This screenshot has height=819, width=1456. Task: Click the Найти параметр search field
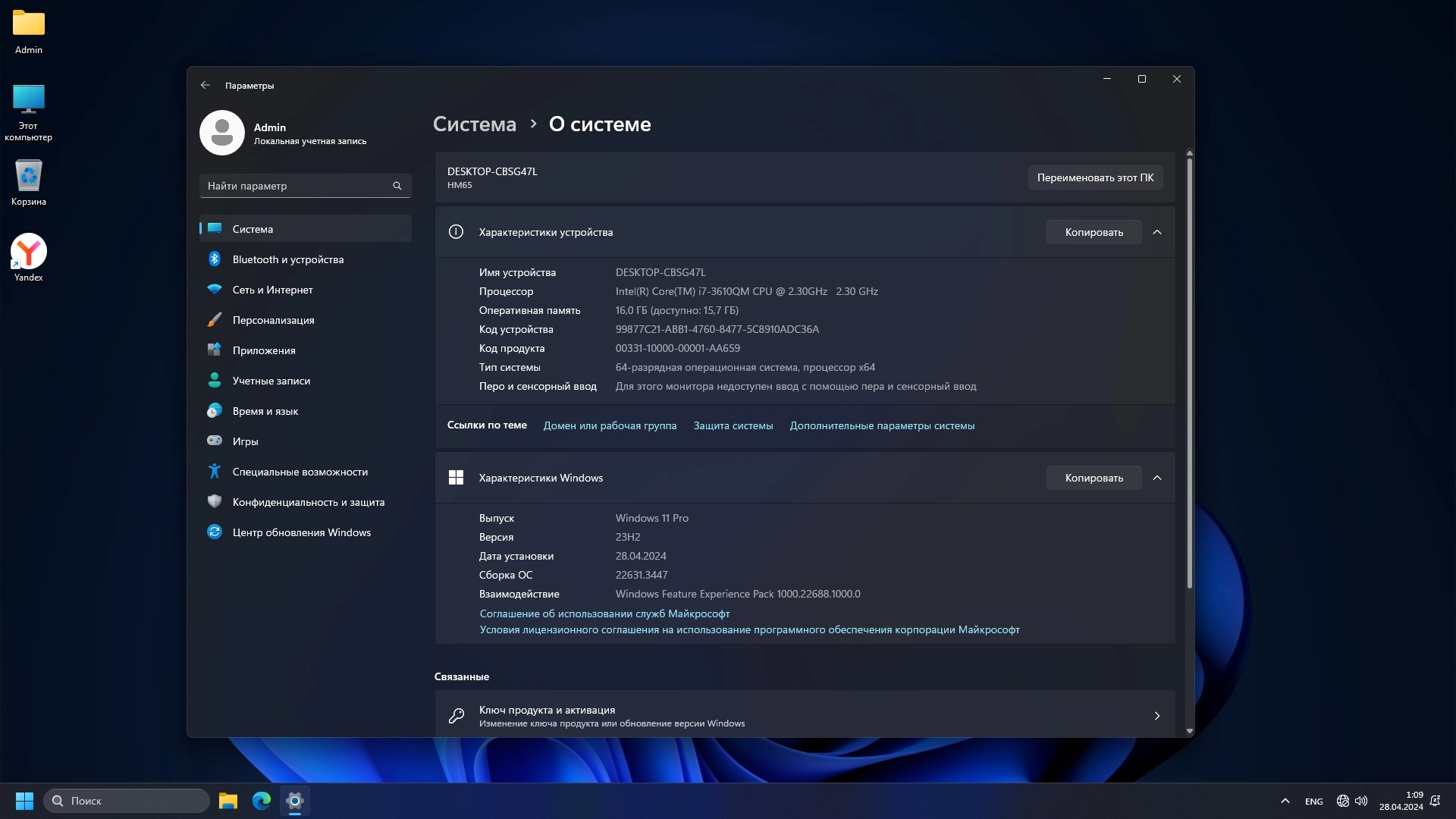pyautogui.click(x=296, y=186)
